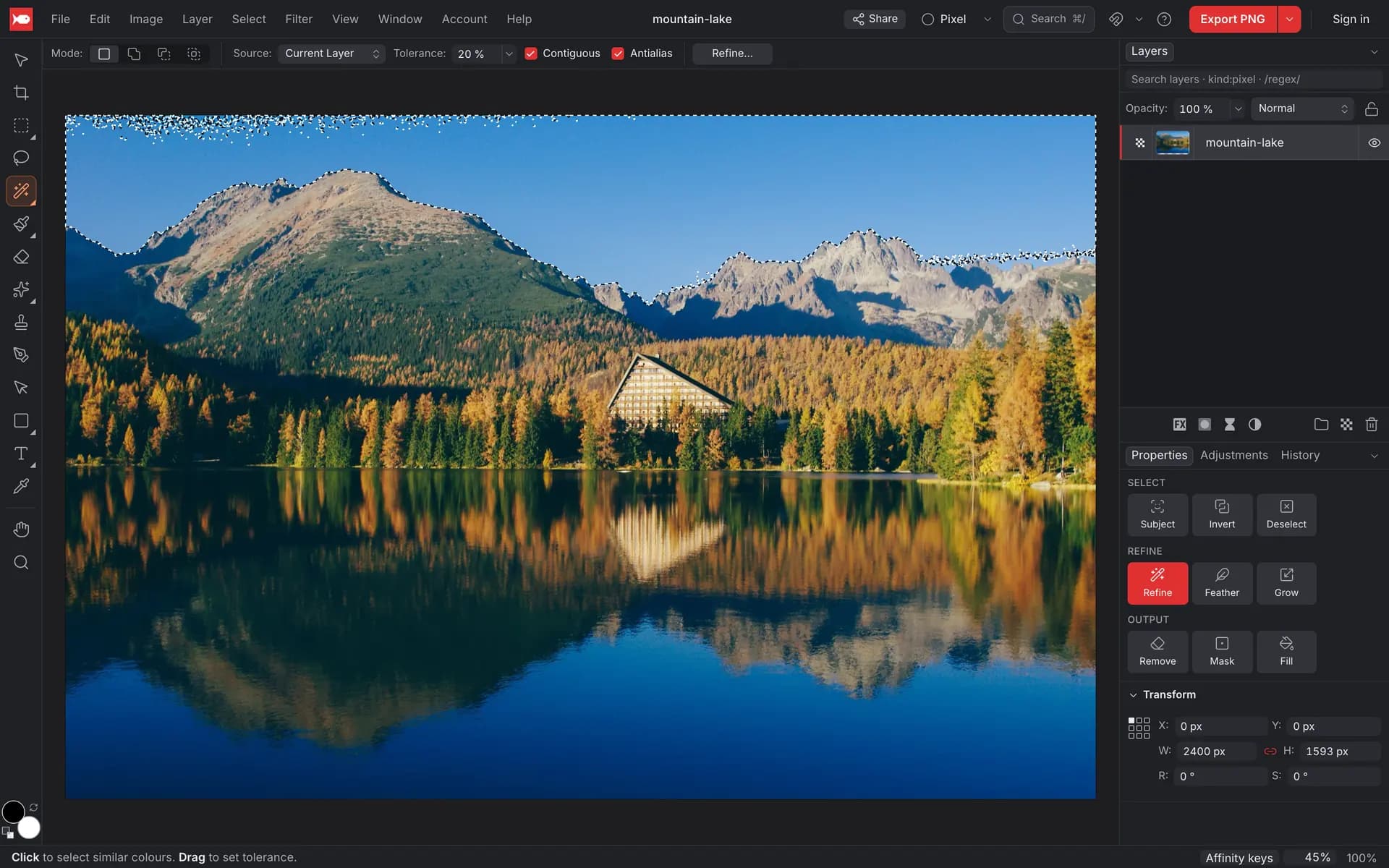Click the new folder icon in Layers panel

pos(1321,425)
